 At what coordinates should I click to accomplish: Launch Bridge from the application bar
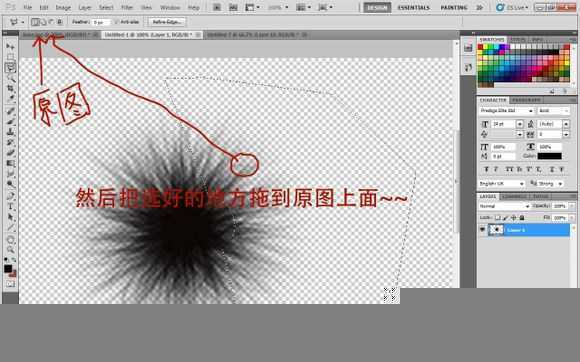tap(217, 7)
